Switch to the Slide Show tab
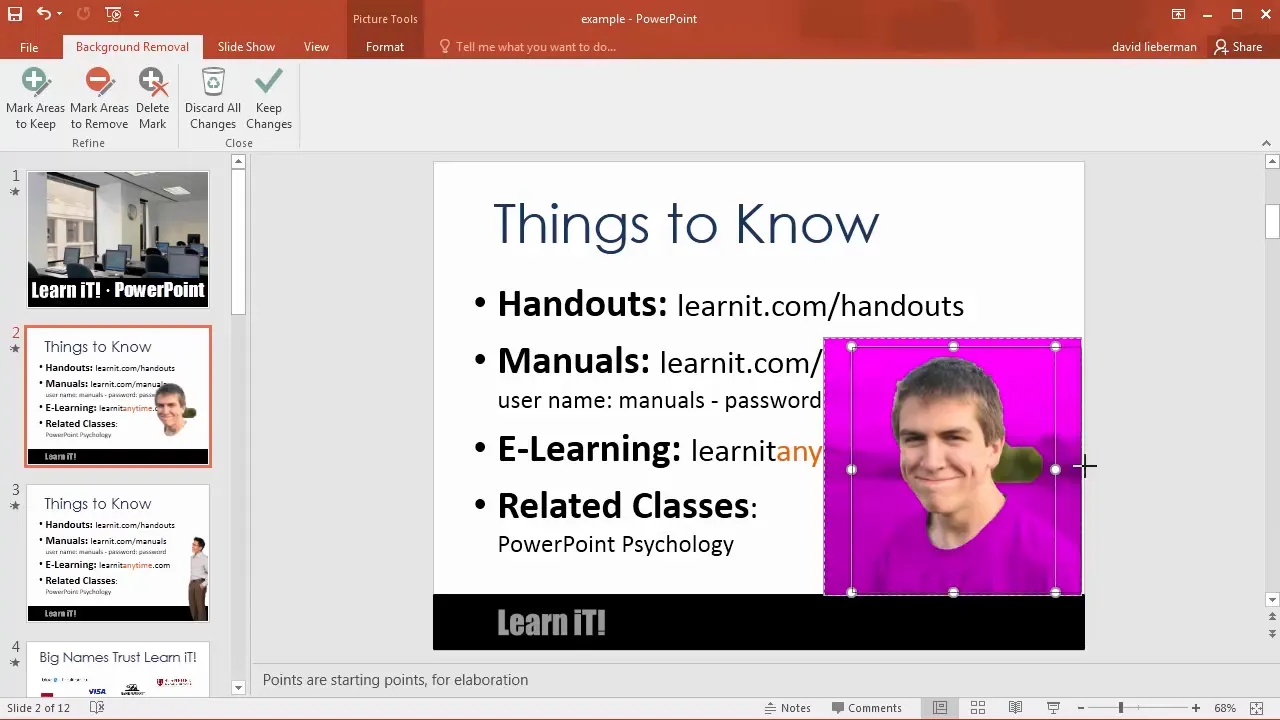 pos(246,47)
